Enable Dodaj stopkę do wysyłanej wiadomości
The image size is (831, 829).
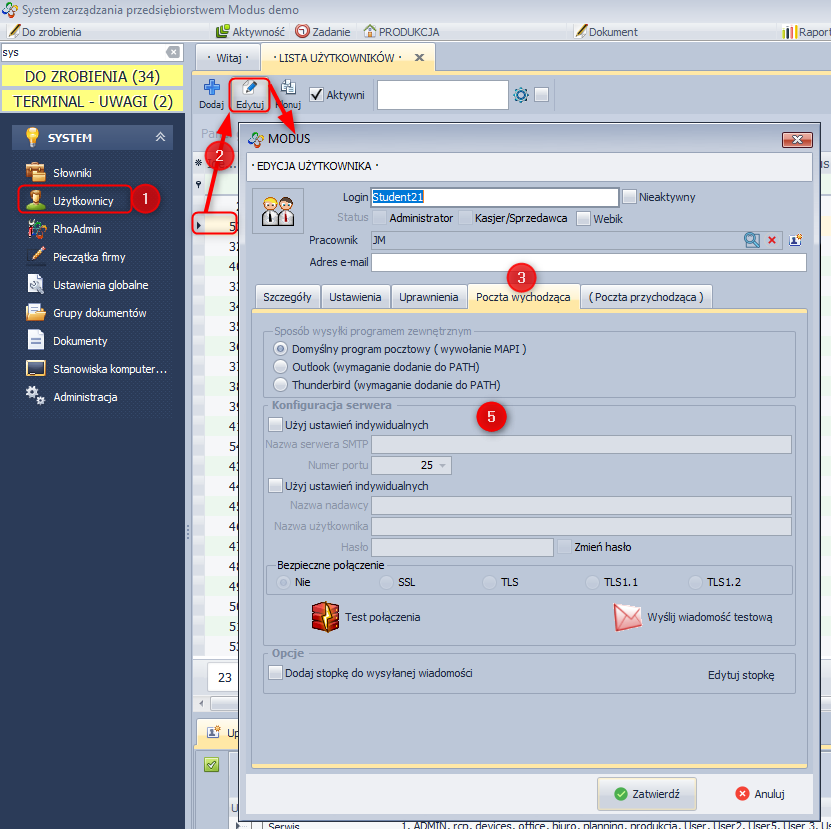(277, 674)
